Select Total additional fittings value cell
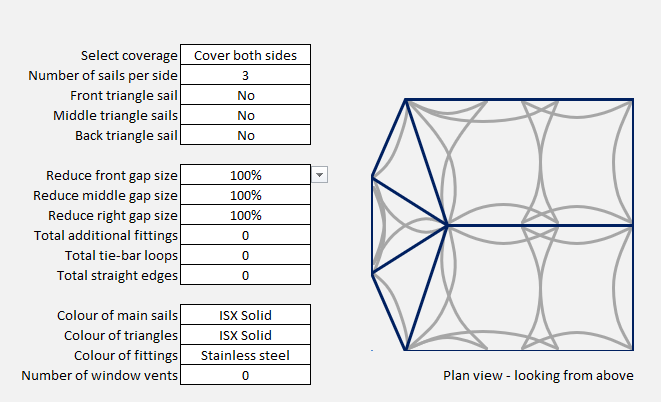This screenshot has width=661, height=402. click(x=245, y=235)
